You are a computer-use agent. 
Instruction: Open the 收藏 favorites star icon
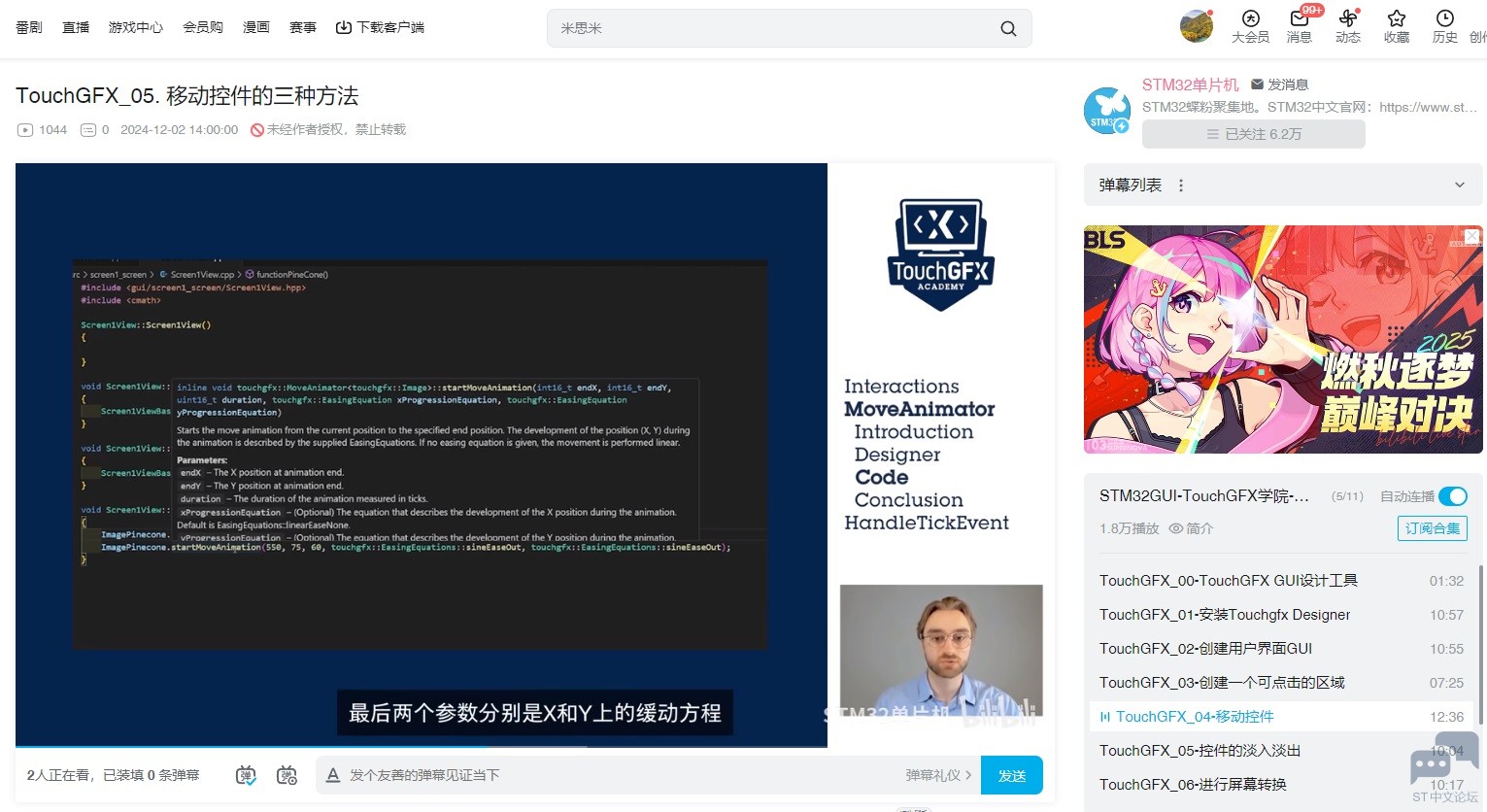click(x=1396, y=26)
